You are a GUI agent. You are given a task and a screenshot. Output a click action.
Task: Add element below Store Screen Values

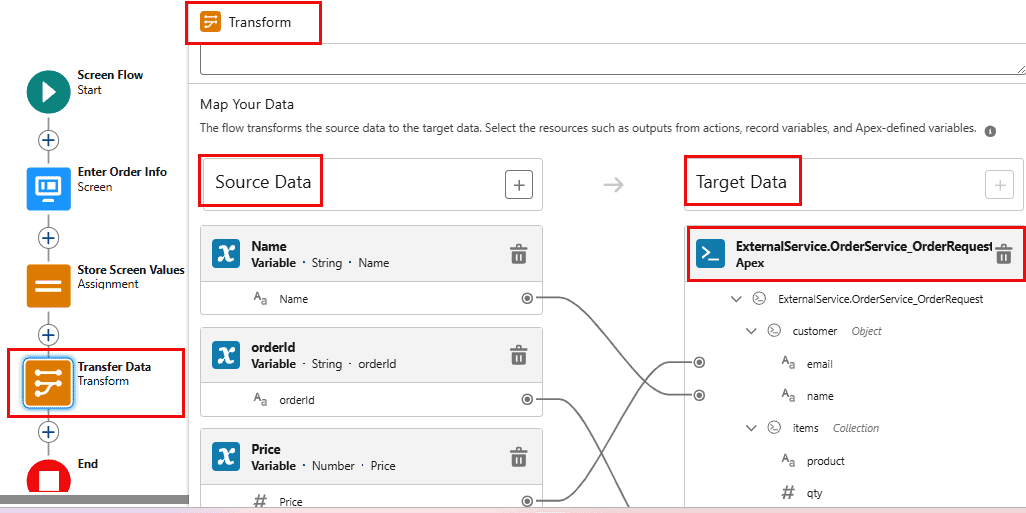click(x=48, y=335)
